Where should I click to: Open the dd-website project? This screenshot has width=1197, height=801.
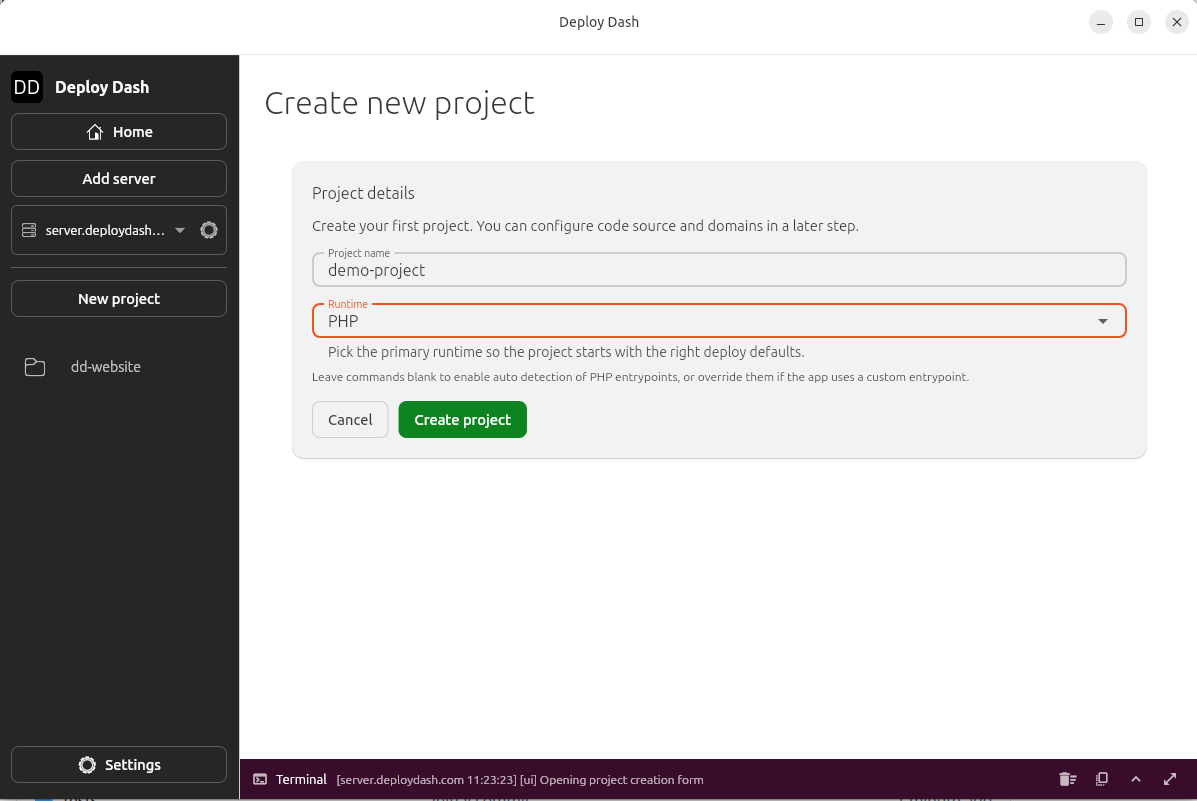pyautogui.click(x=105, y=366)
